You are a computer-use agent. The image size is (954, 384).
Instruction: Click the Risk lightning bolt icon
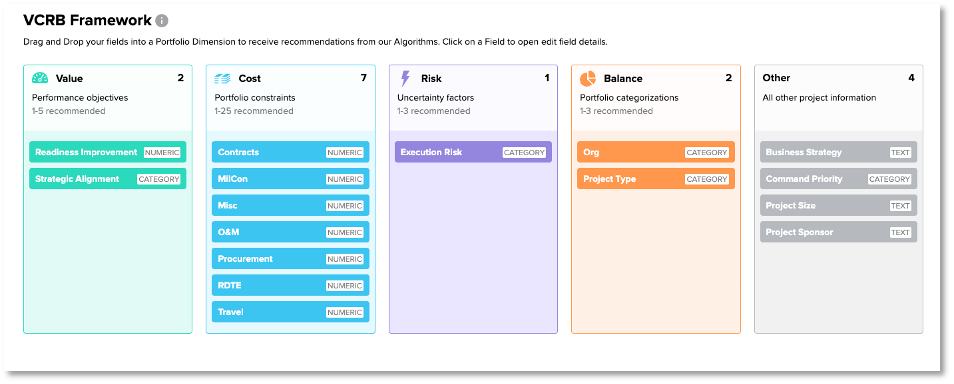[405, 79]
